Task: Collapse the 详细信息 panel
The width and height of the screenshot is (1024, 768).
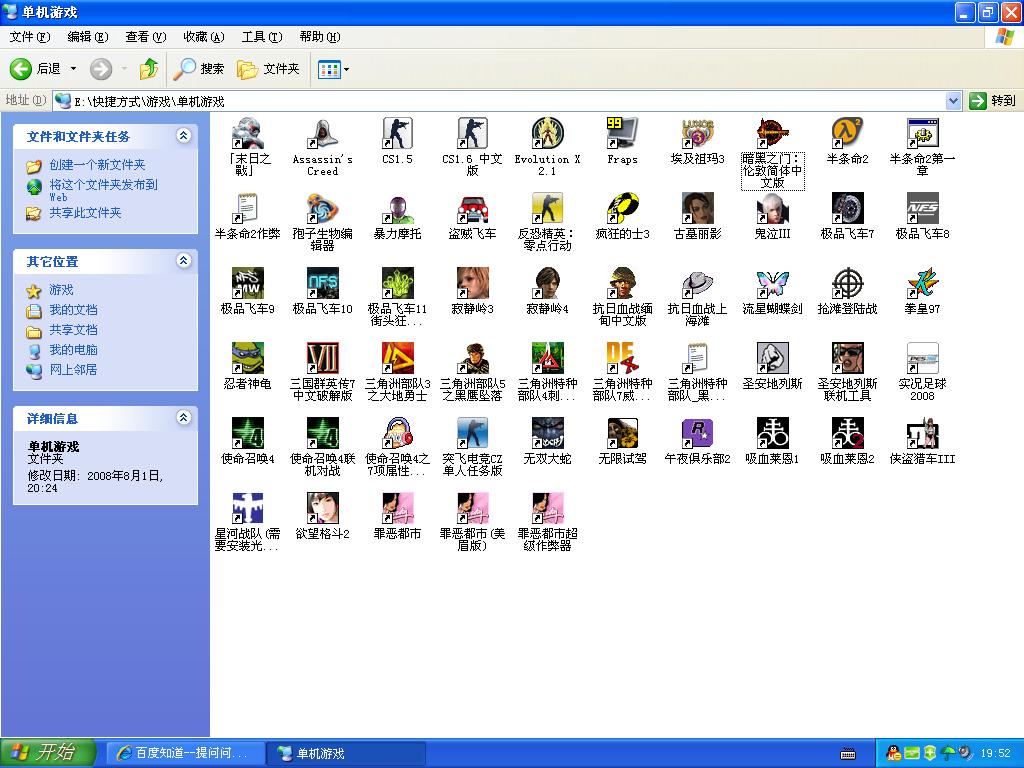Action: click(x=184, y=417)
